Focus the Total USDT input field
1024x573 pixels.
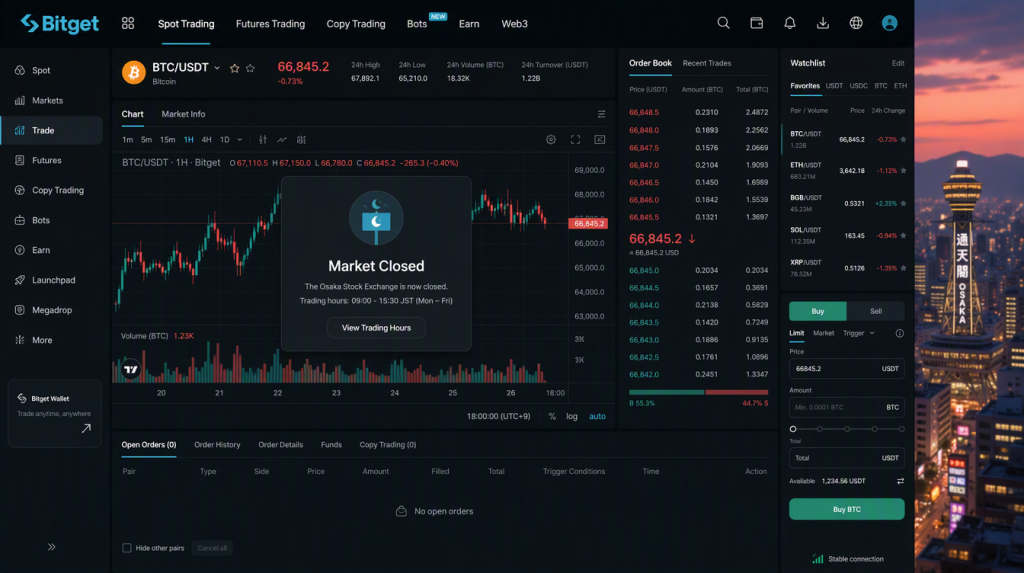[x=846, y=458]
